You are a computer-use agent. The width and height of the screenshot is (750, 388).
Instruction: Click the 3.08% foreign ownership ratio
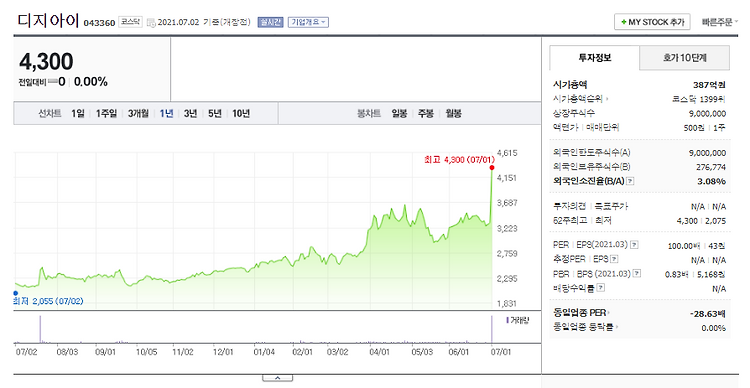pyautogui.click(x=712, y=181)
